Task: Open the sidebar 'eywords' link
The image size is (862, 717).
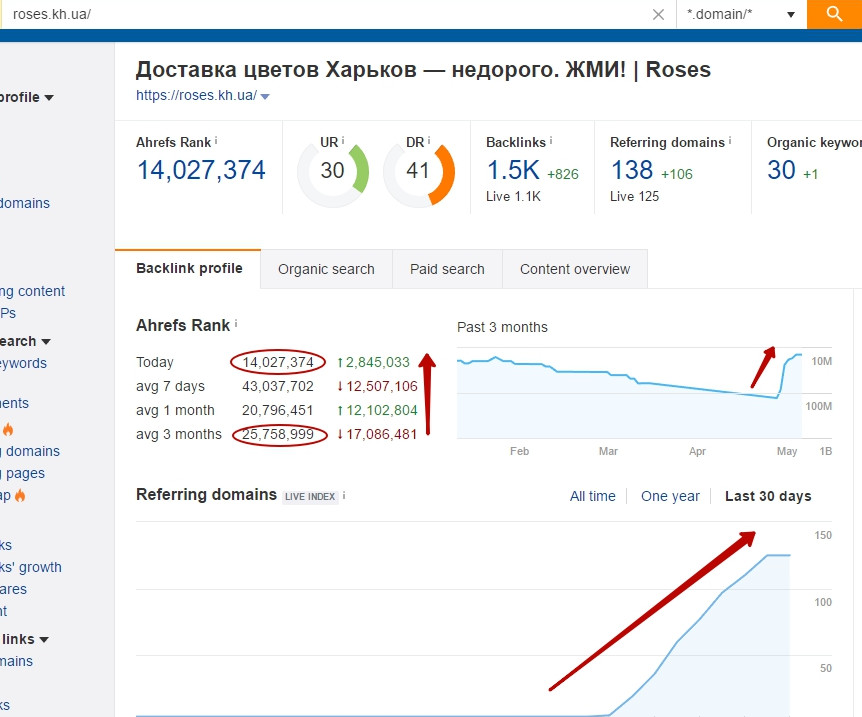Action: click(24, 363)
